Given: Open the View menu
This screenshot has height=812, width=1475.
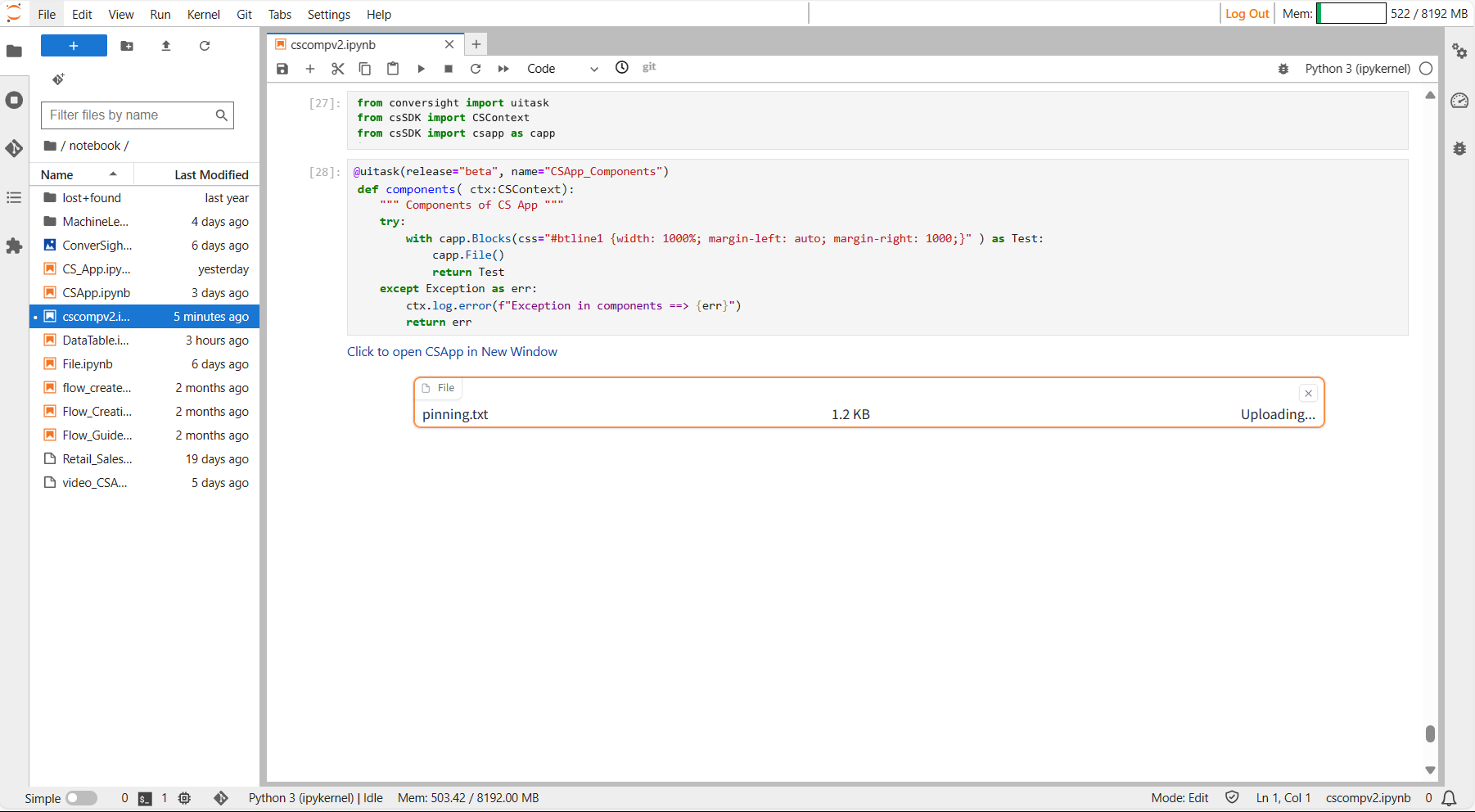Looking at the screenshot, I should pos(121,14).
